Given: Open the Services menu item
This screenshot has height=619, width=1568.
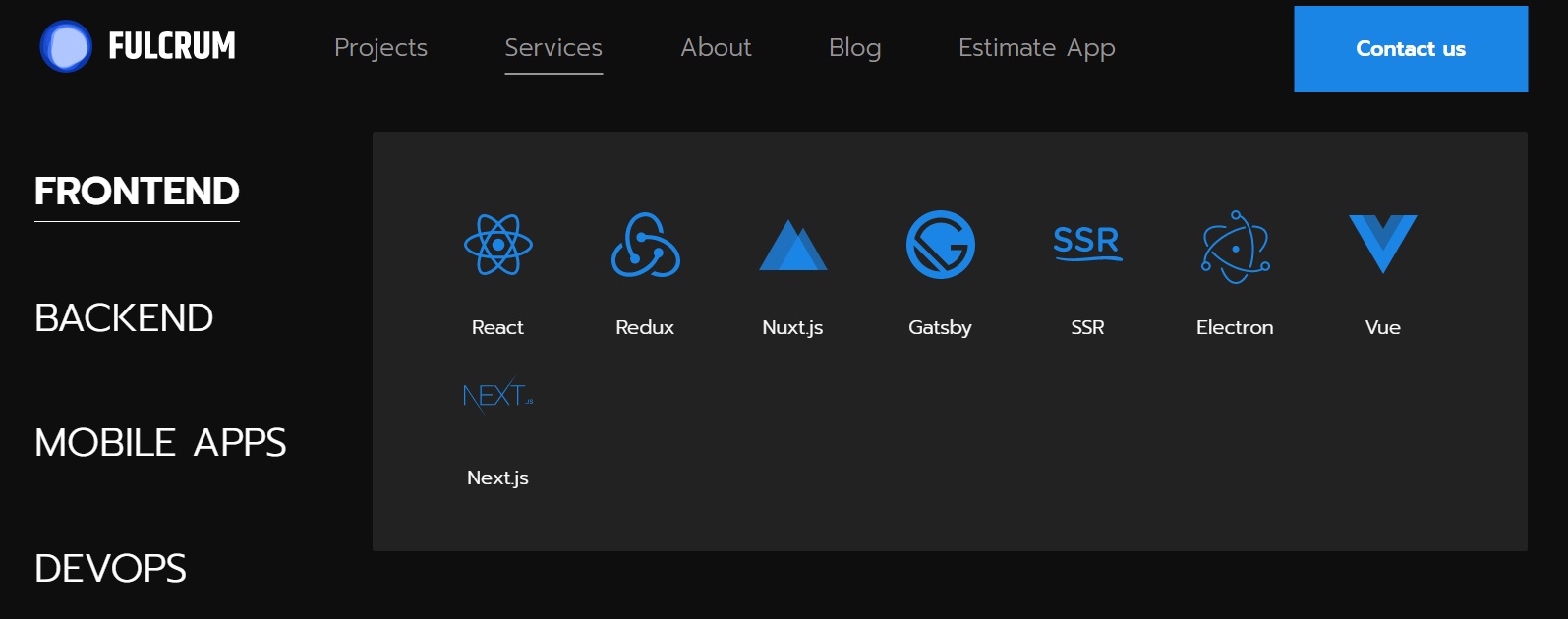Looking at the screenshot, I should pyautogui.click(x=553, y=48).
